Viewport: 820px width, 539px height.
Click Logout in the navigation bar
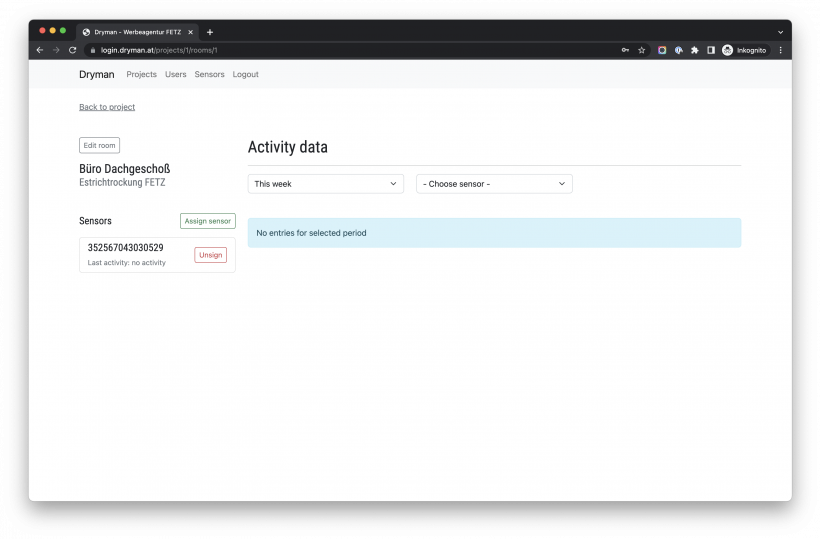click(x=245, y=75)
